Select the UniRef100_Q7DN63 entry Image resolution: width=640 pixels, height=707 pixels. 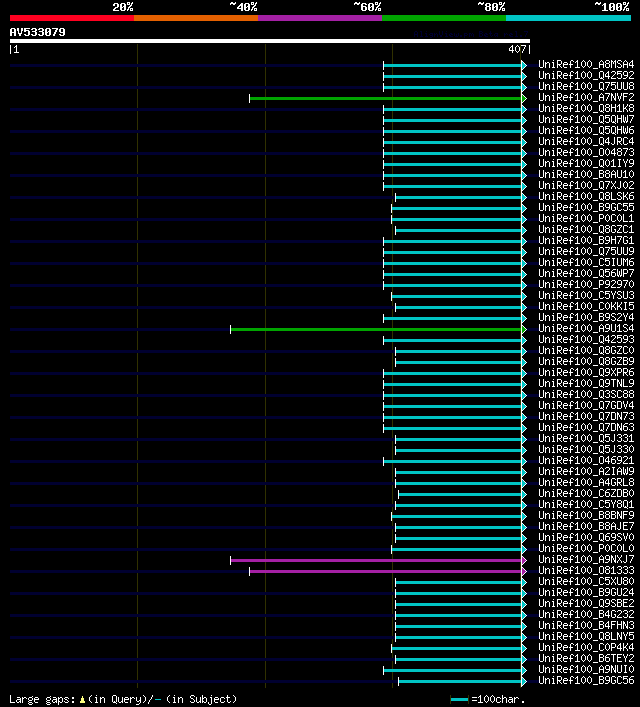pos(586,427)
